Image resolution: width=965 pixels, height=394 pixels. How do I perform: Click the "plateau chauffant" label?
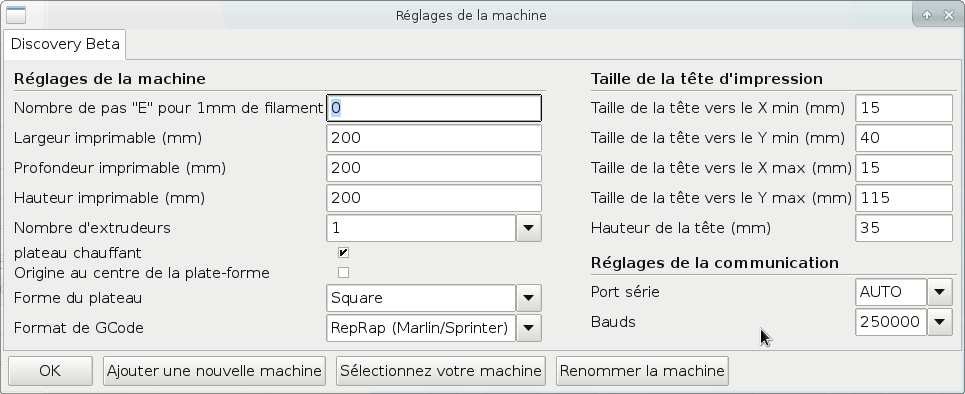pos(78,253)
